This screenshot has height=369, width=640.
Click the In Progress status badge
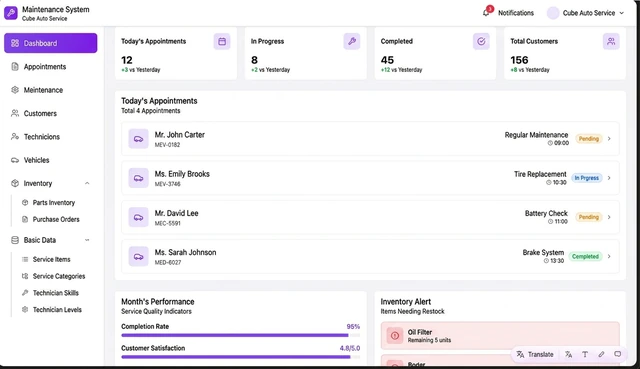coord(587,178)
